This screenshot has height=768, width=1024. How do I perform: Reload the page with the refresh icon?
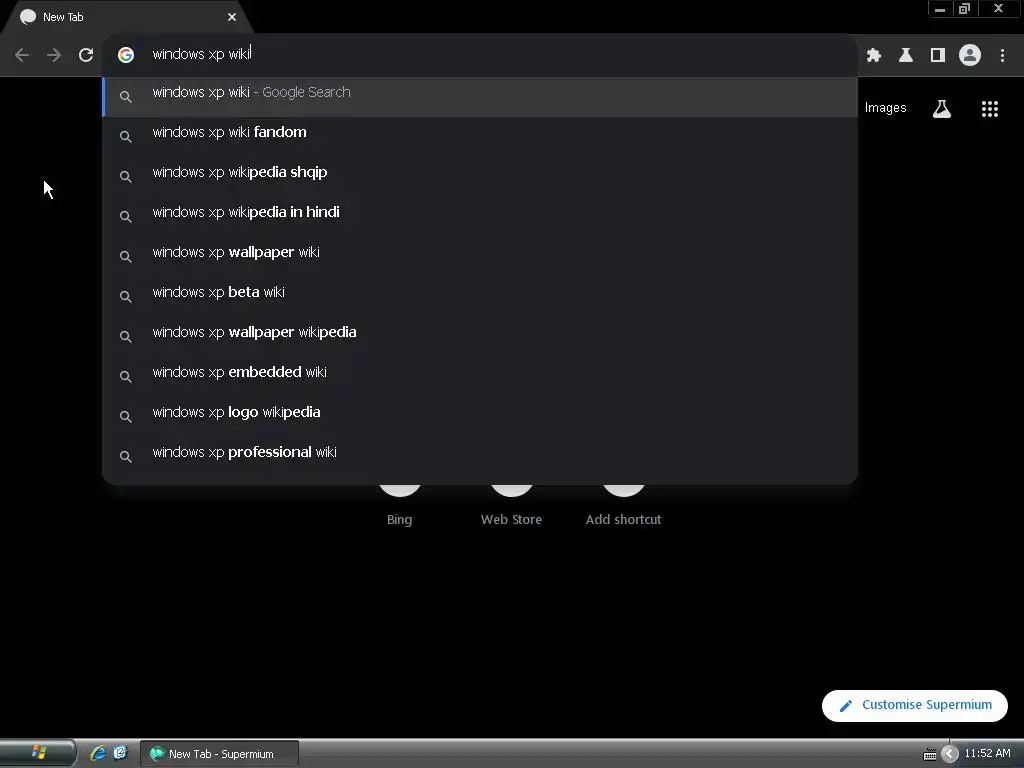[x=86, y=55]
